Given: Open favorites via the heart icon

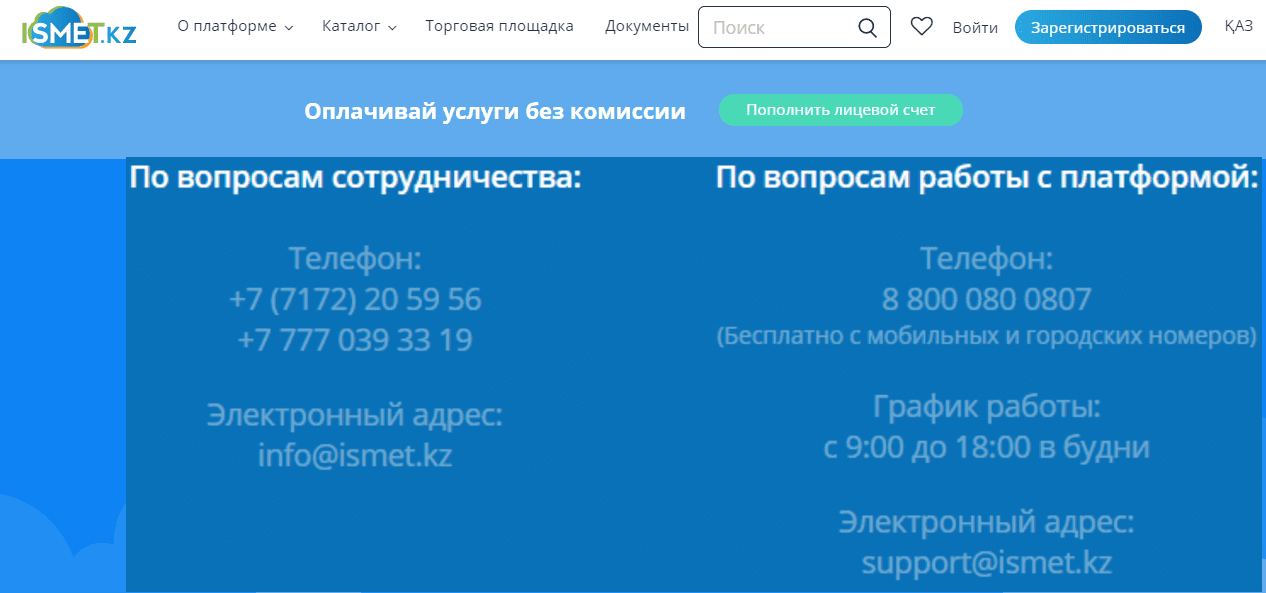Looking at the screenshot, I should click(x=921, y=27).
